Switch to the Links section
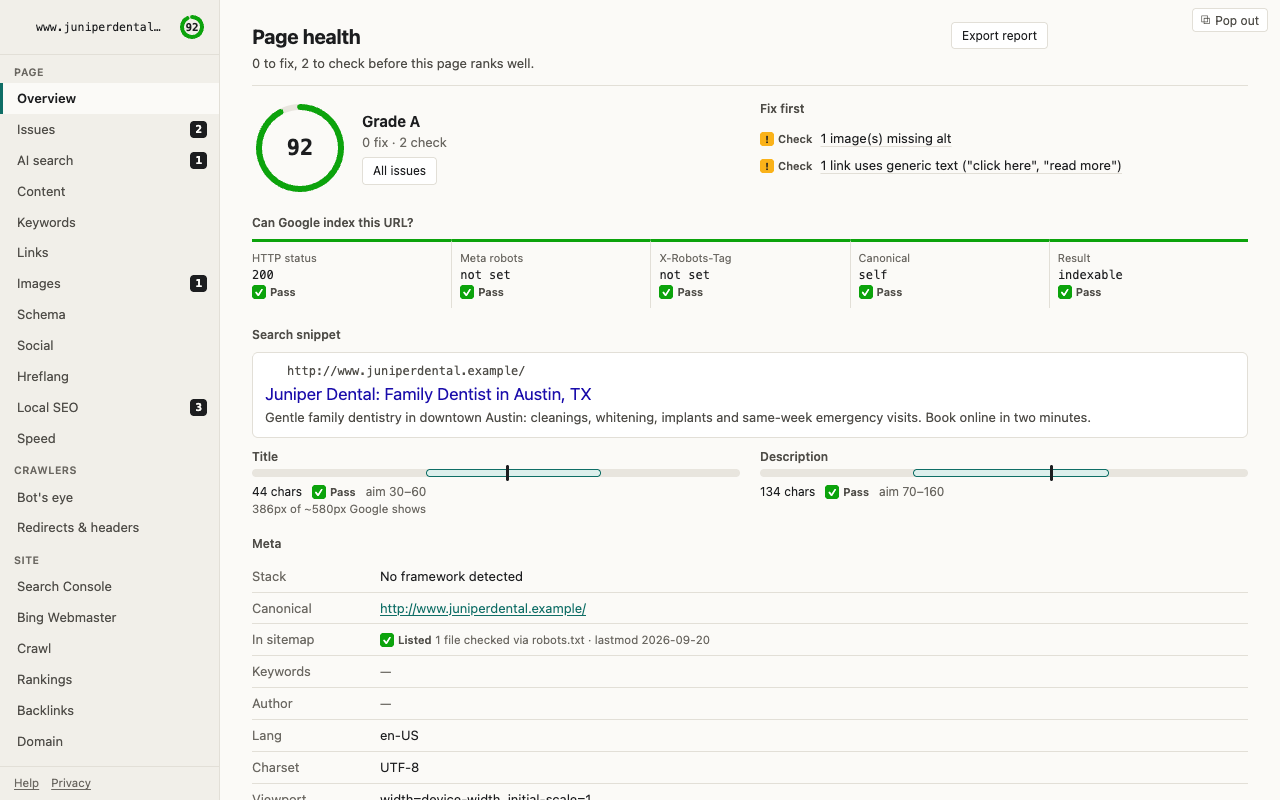This screenshot has height=800, width=1280. click(x=110, y=253)
